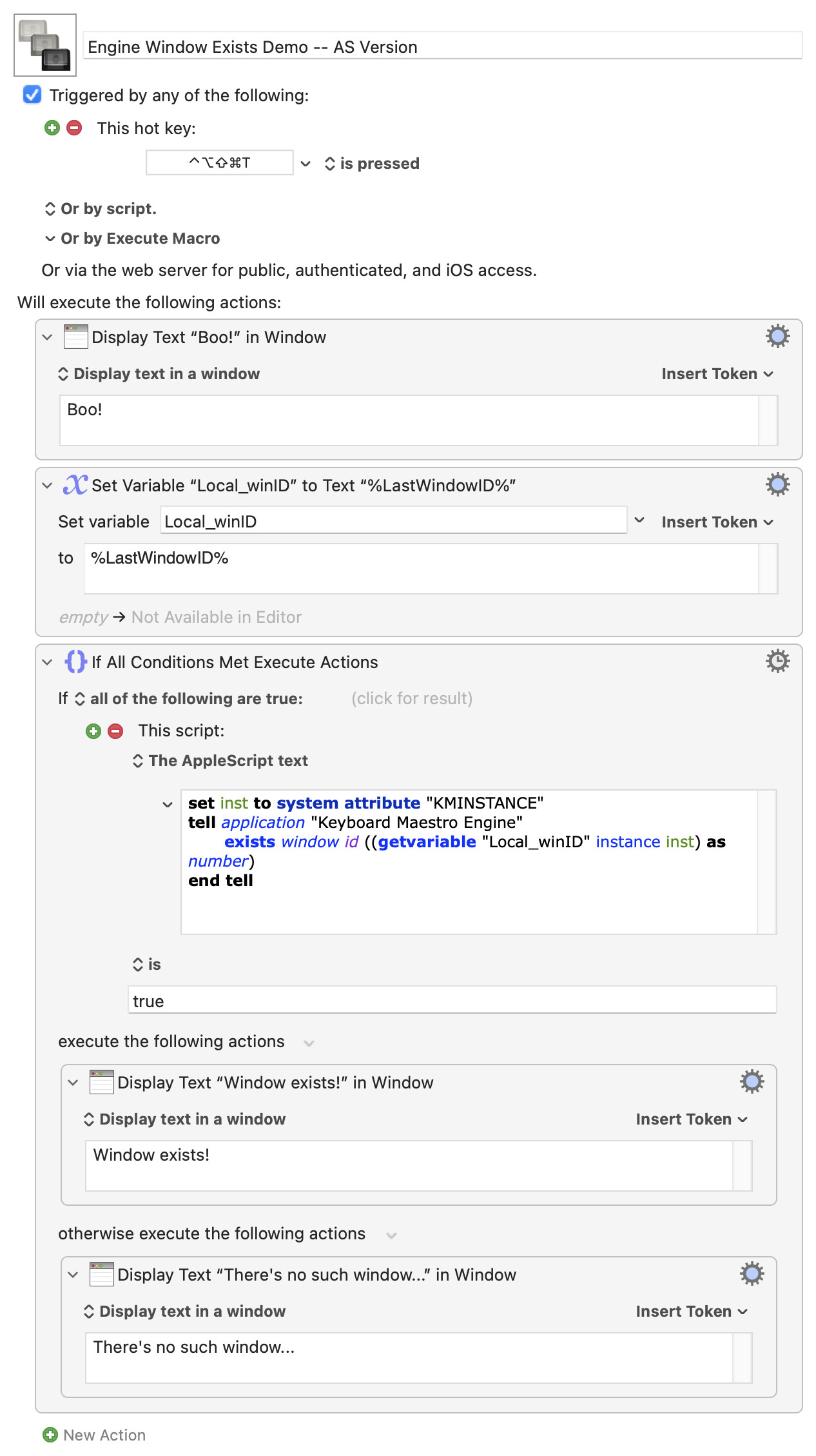Image resolution: width=816 pixels, height=1456 pixels.
Task: Toggle the 'Triggered by any of the following' checkbox
Action: tap(32, 95)
